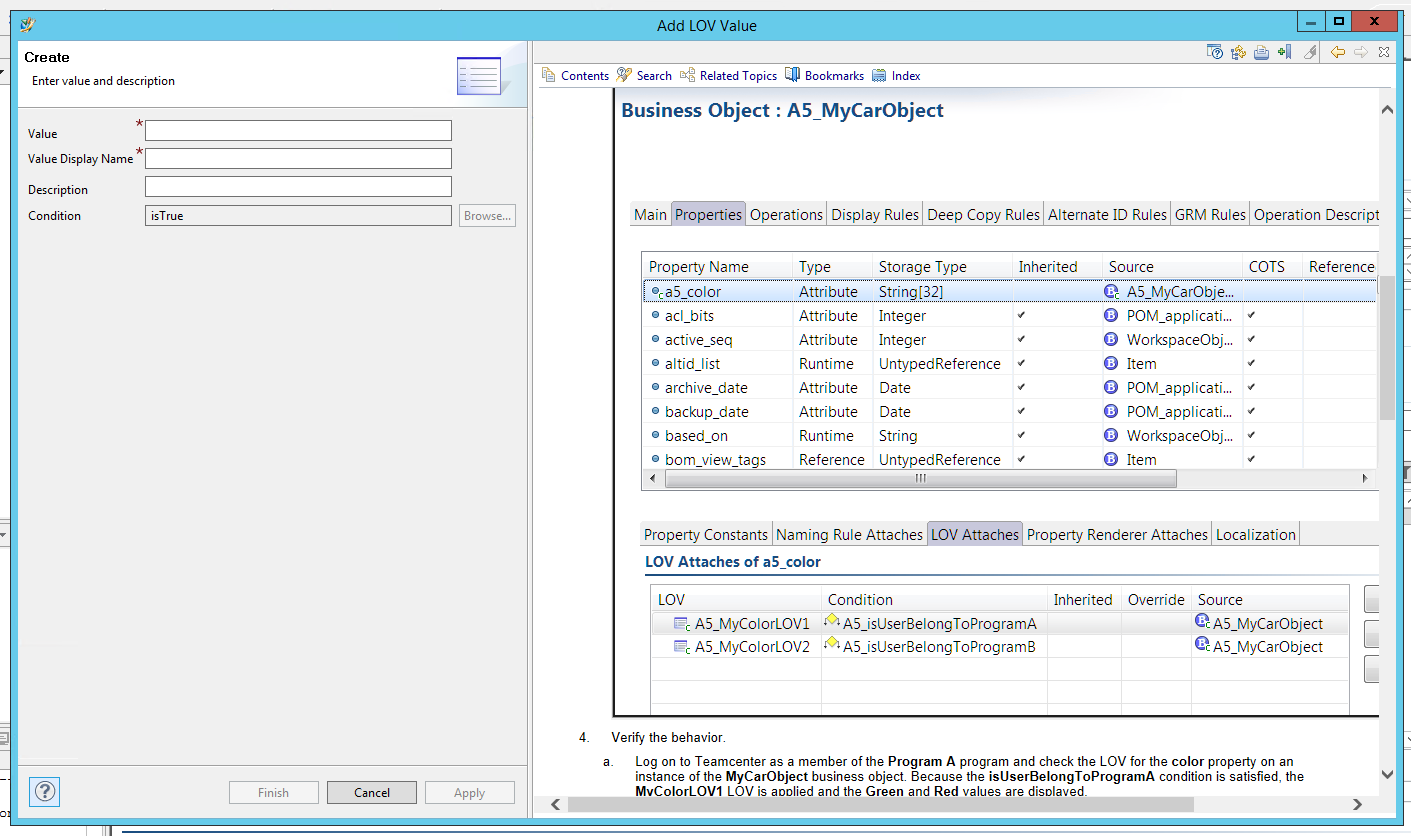Click the Value Display Name field
Screen dimensions: 1411x836
coord(298,158)
